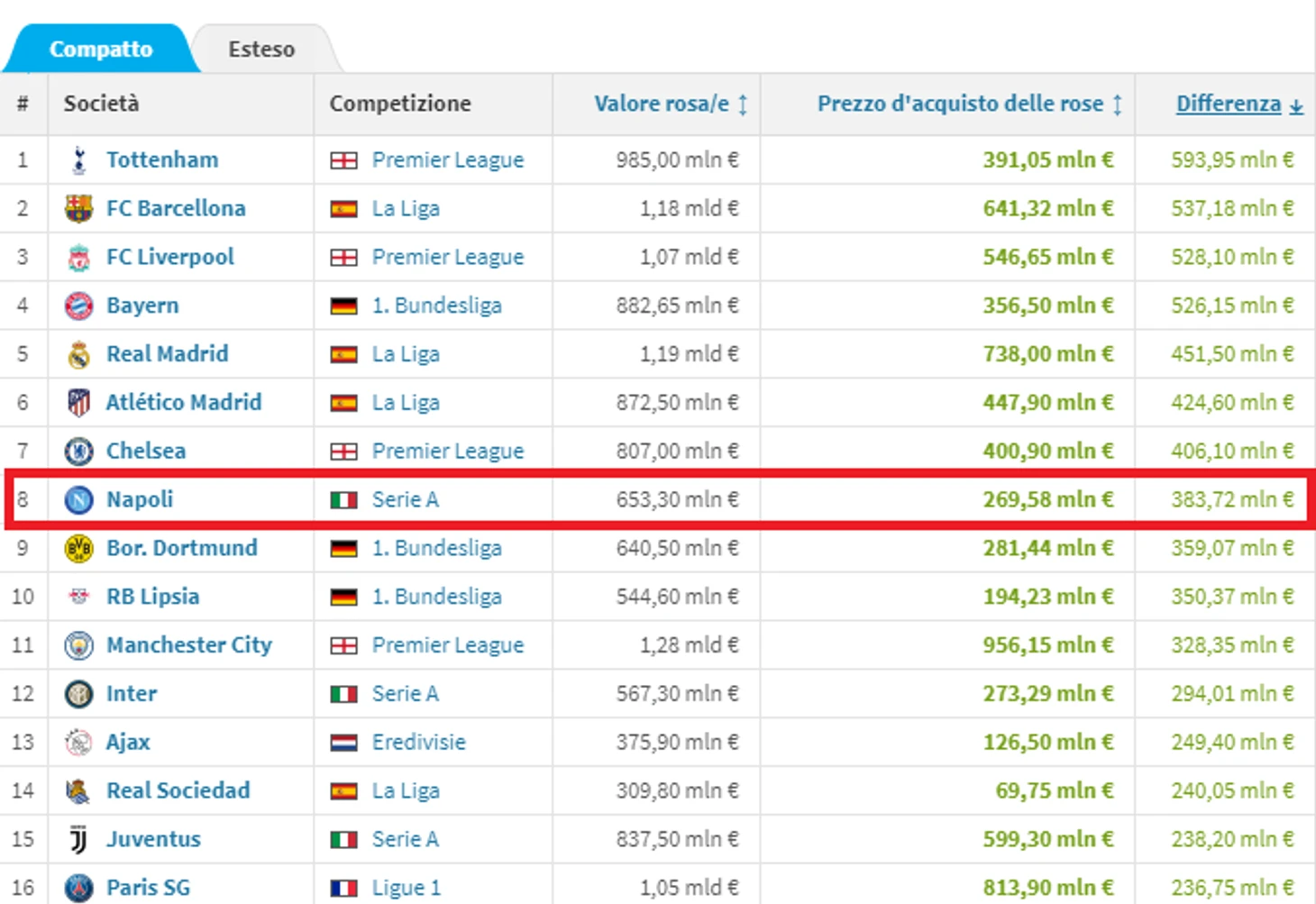
Task: Open 1. Bundesliga link in Bor. Dortmund row
Action: tap(437, 548)
